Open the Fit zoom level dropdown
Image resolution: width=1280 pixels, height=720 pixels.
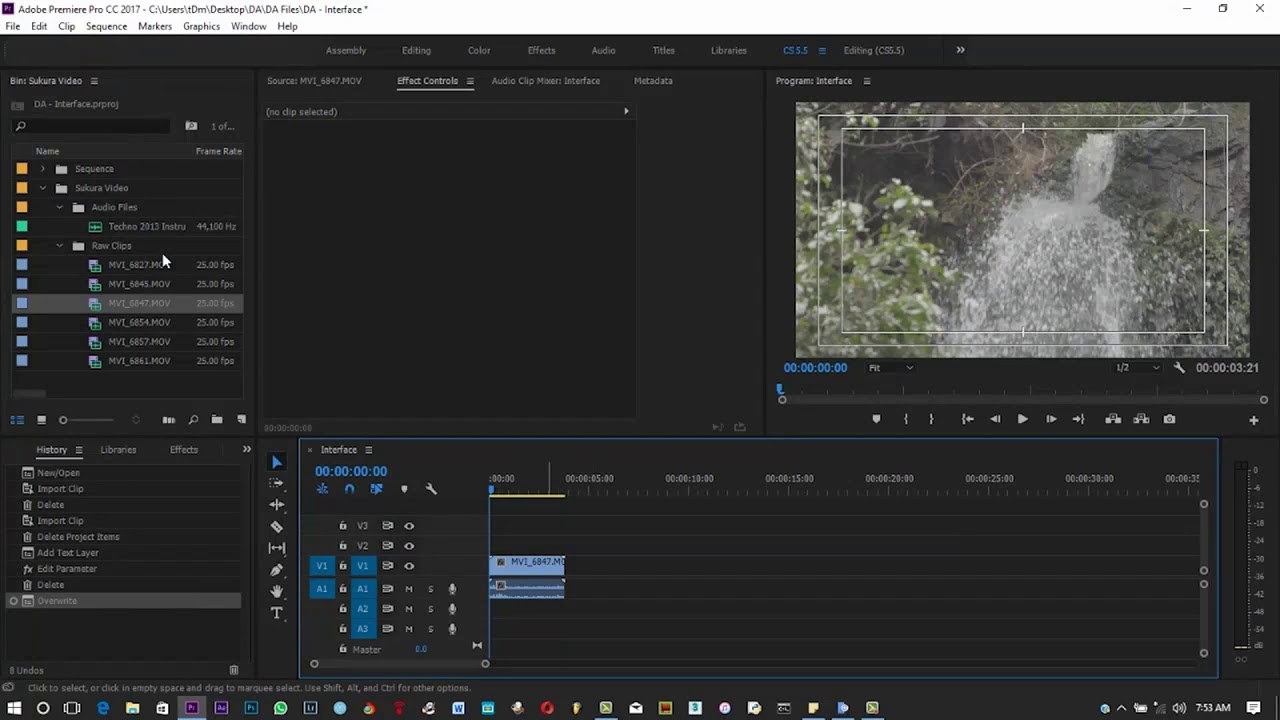click(890, 368)
